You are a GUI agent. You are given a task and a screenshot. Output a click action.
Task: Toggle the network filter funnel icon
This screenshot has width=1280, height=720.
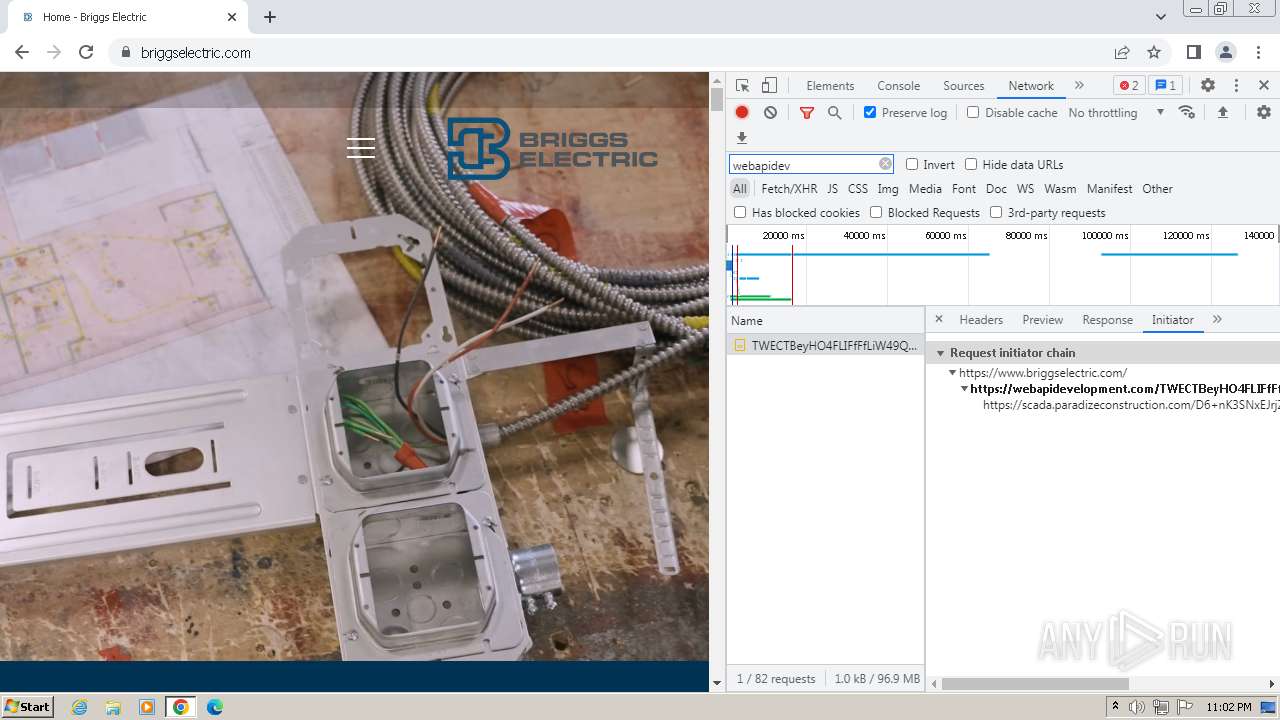click(807, 113)
